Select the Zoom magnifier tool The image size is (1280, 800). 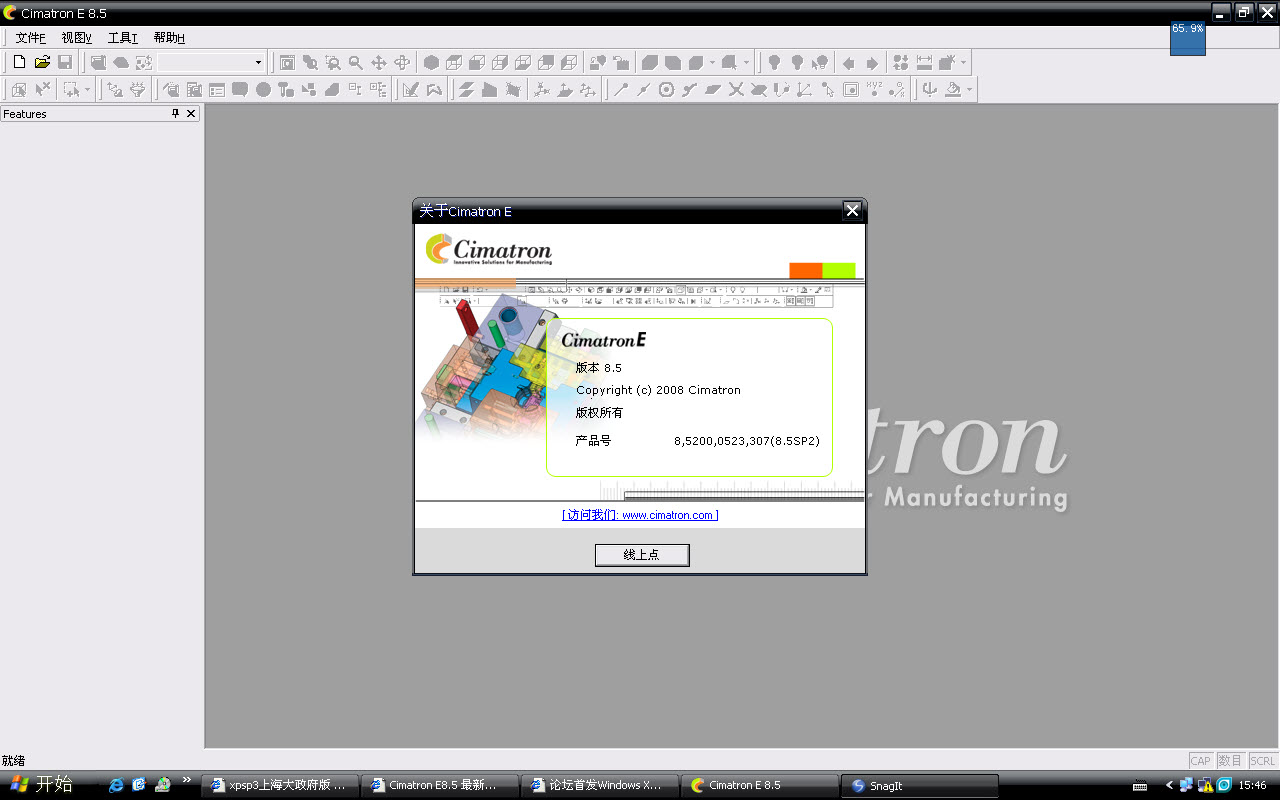point(356,62)
